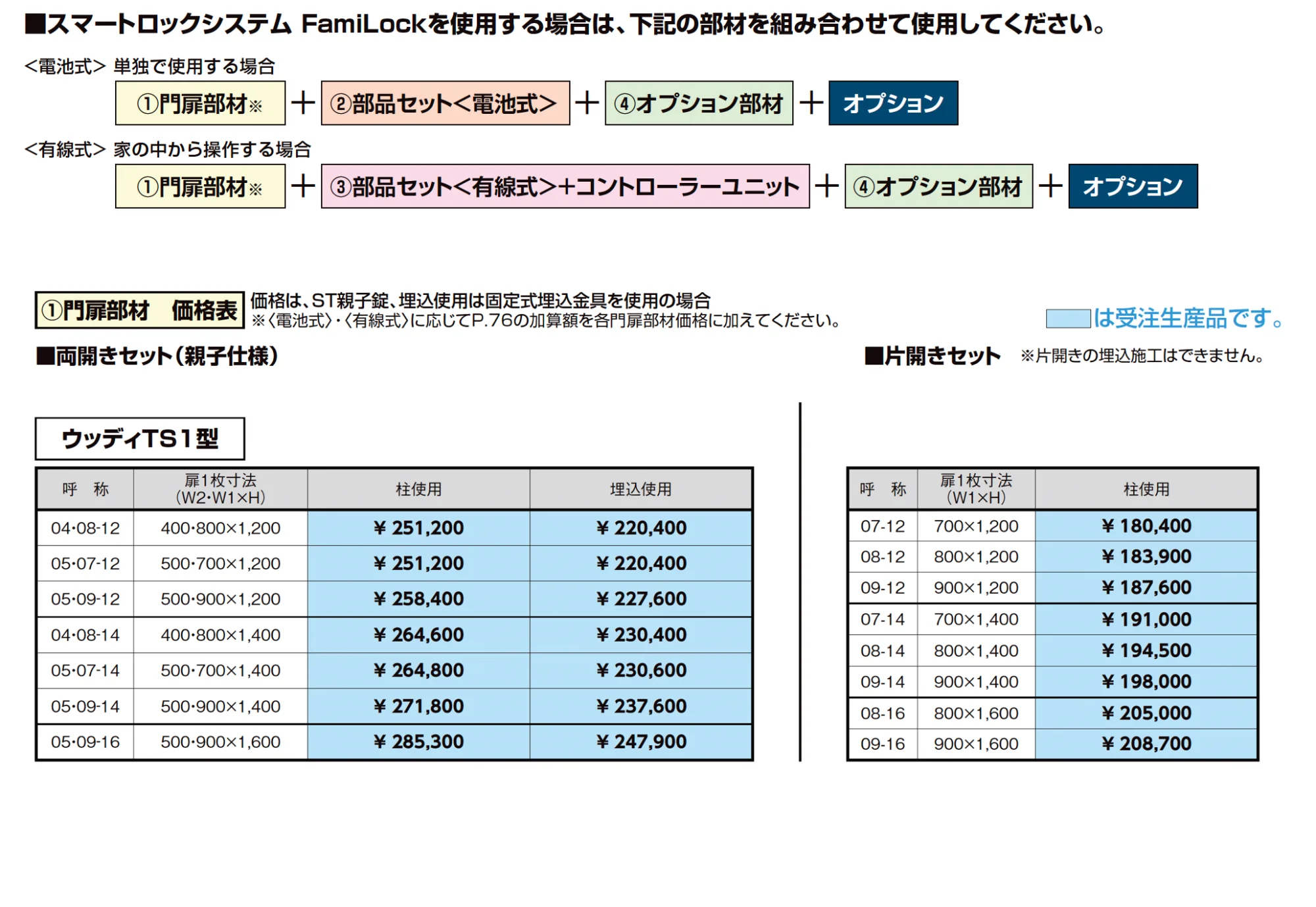The height and width of the screenshot is (907, 1316).
Task: Select the ¥ 187,600 price cell
Action: click(x=1146, y=588)
